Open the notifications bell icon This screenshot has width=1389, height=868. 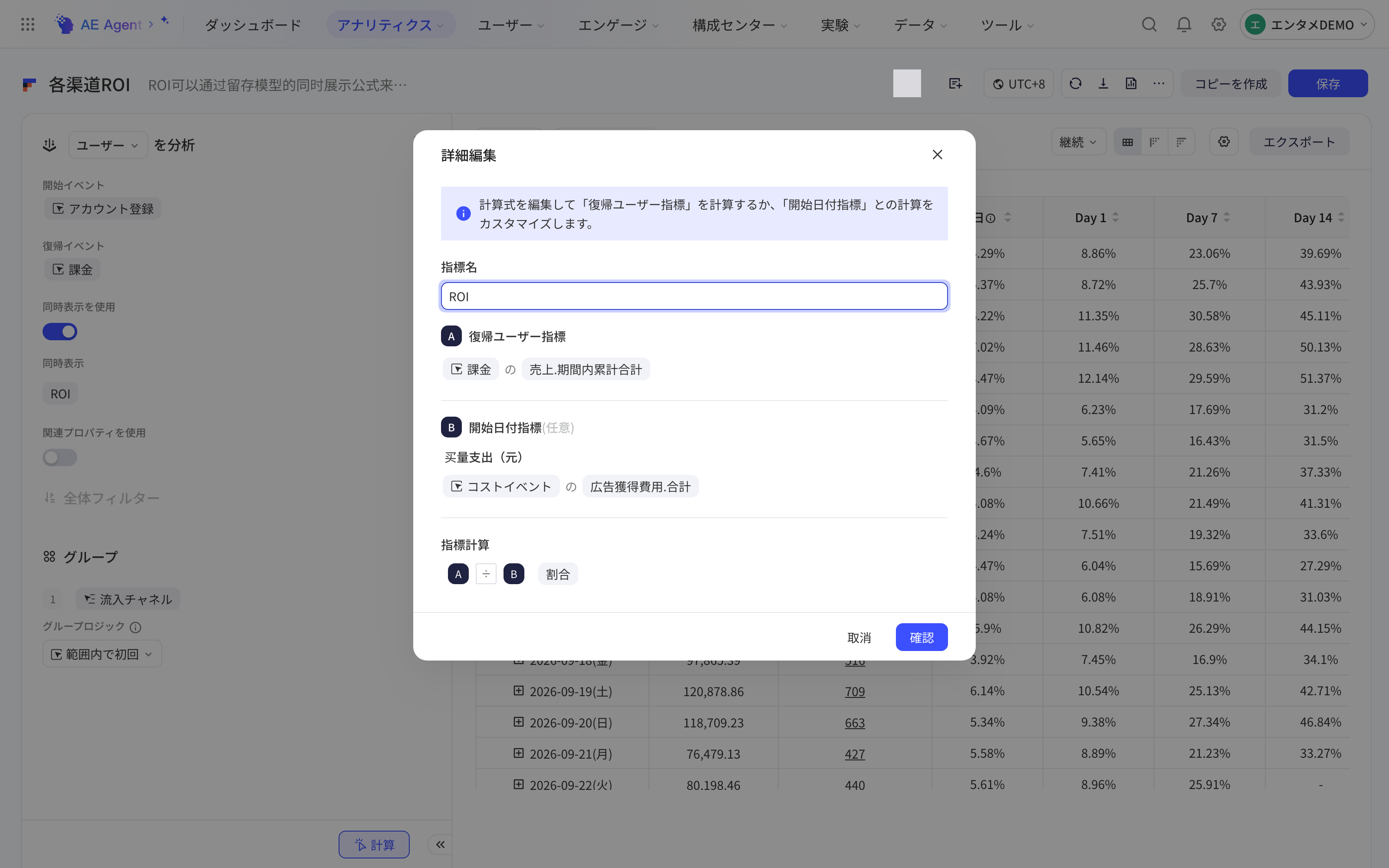pyautogui.click(x=1184, y=24)
